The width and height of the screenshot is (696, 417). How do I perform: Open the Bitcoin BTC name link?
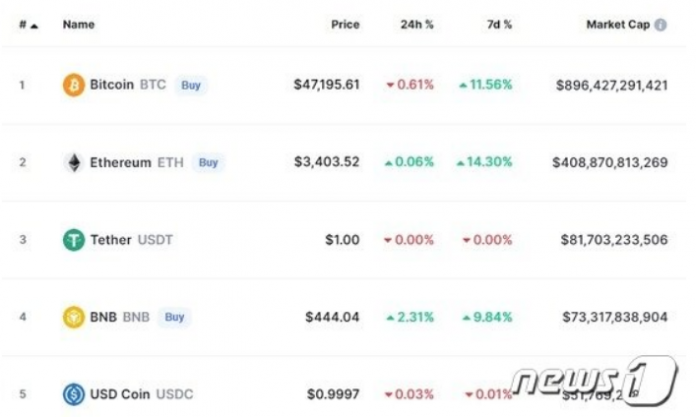pos(128,84)
